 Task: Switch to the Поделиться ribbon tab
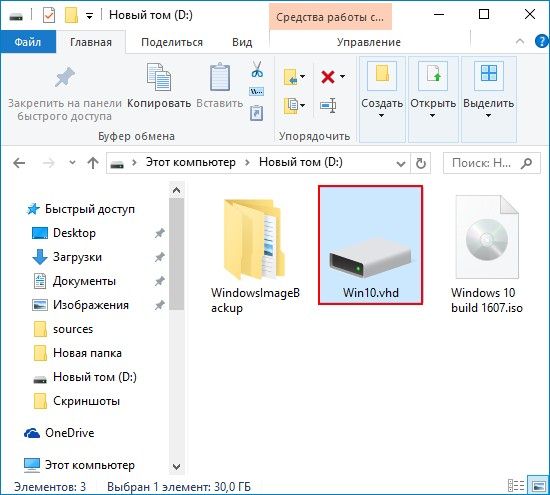pos(172,42)
